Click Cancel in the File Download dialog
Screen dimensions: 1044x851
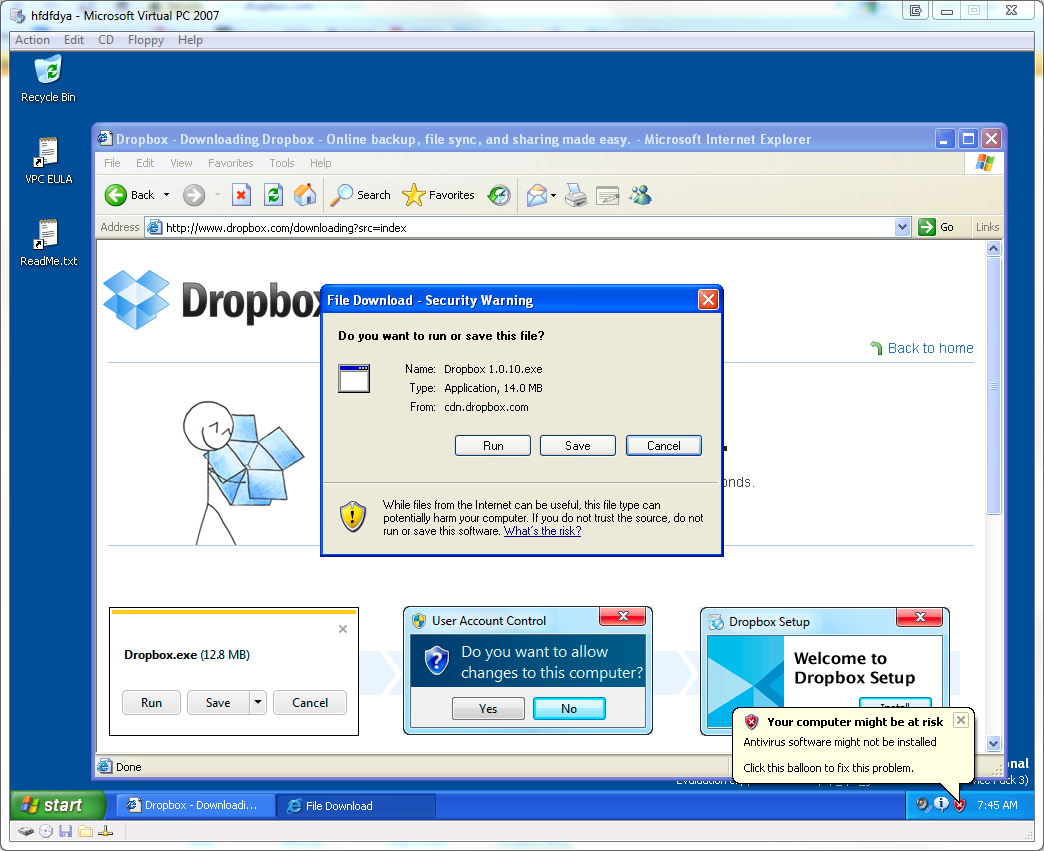(664, 445)
